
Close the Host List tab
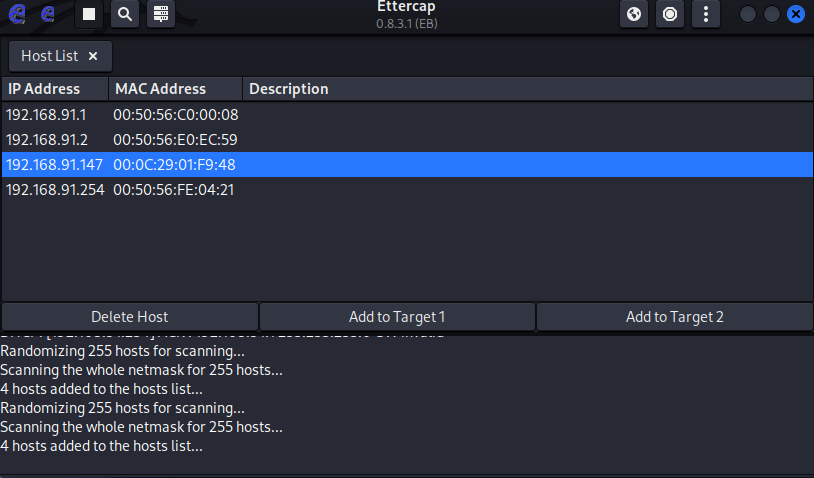click(x=93, y=56)
